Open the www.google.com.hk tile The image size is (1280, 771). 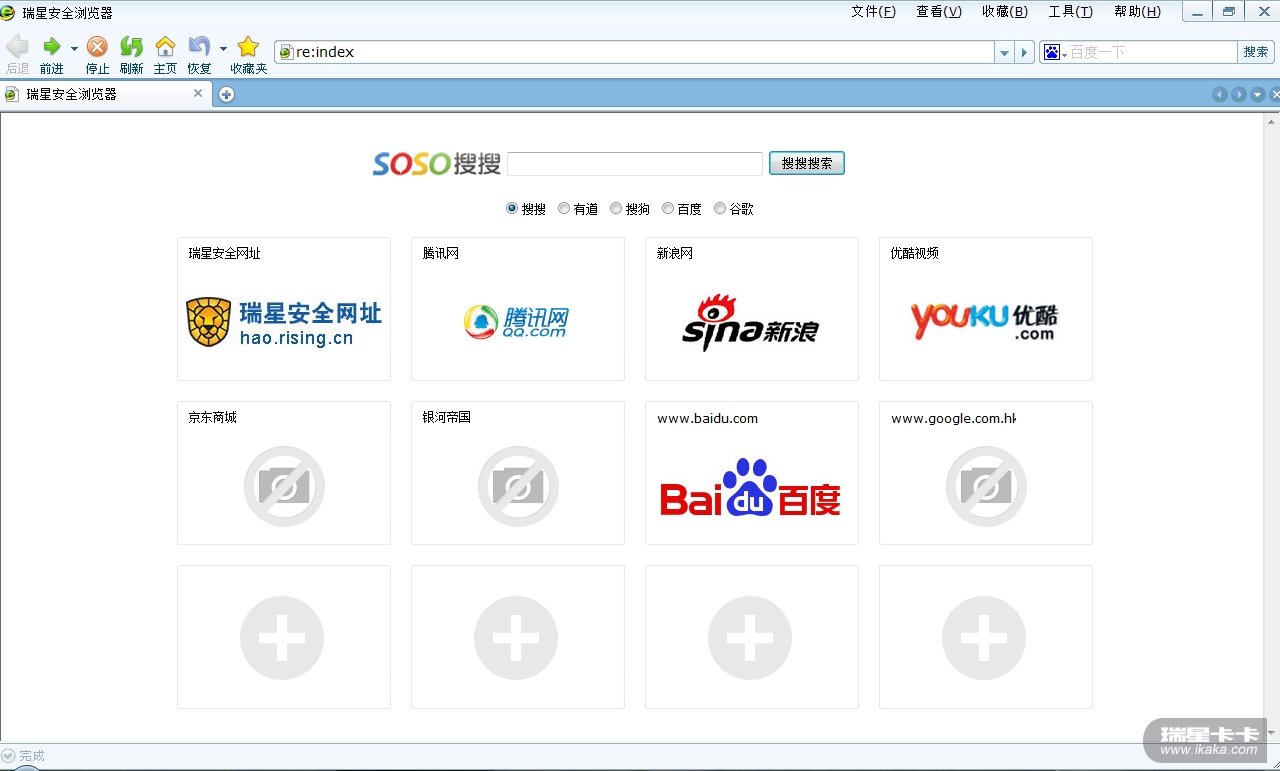(986, 473)
